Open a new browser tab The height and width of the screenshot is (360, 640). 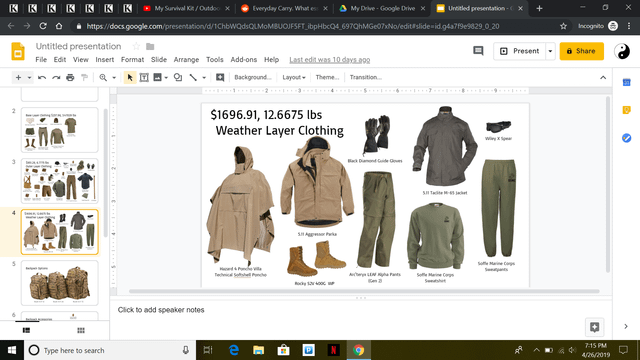(x=539, y=8)
